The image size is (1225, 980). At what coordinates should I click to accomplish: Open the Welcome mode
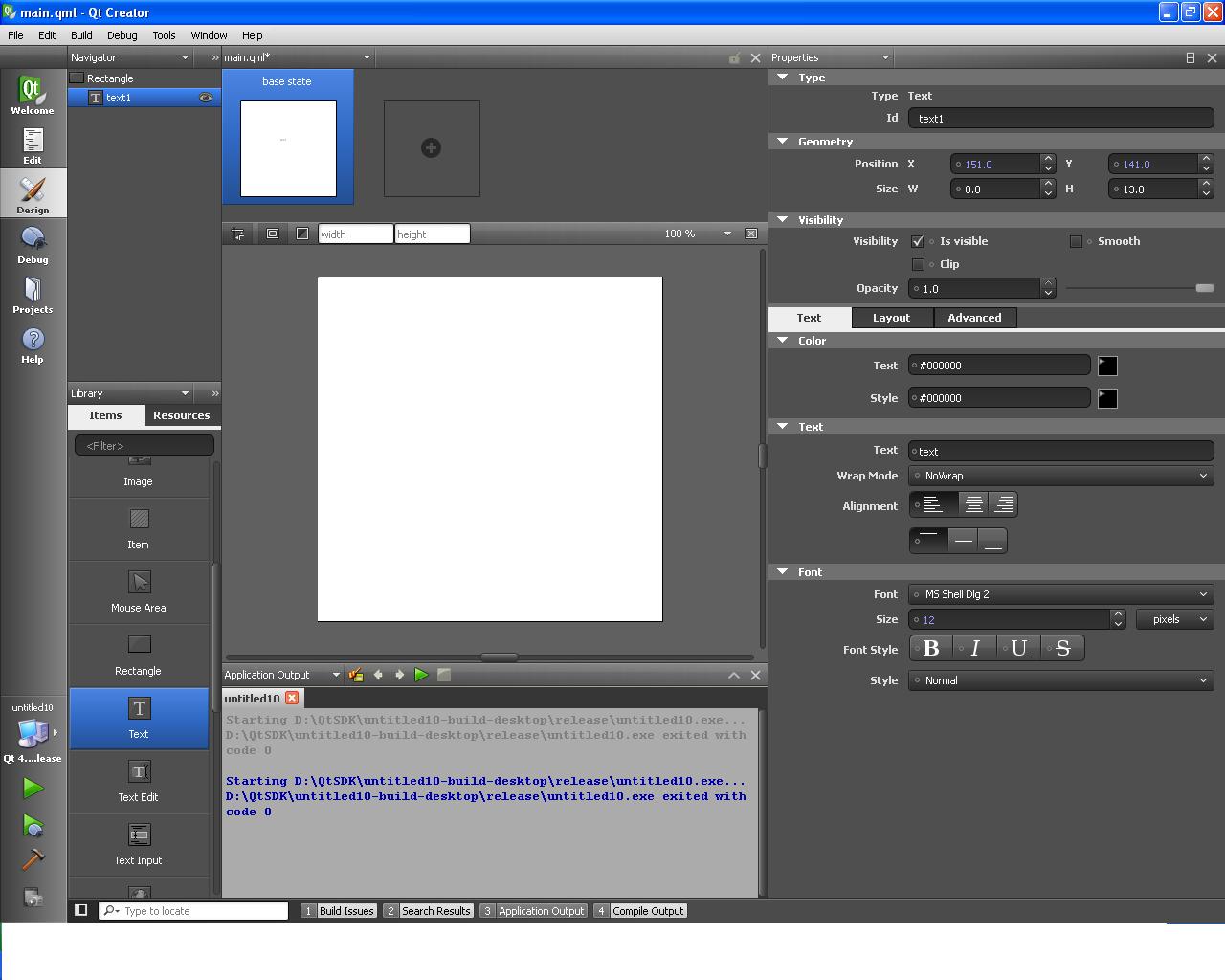click(x=33, y=95)
